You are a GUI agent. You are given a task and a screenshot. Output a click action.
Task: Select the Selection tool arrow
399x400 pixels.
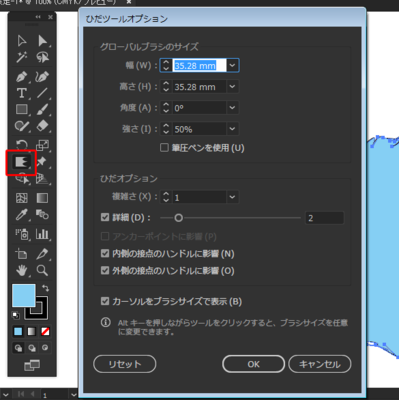pyautogui.click(x=22, y=41)
